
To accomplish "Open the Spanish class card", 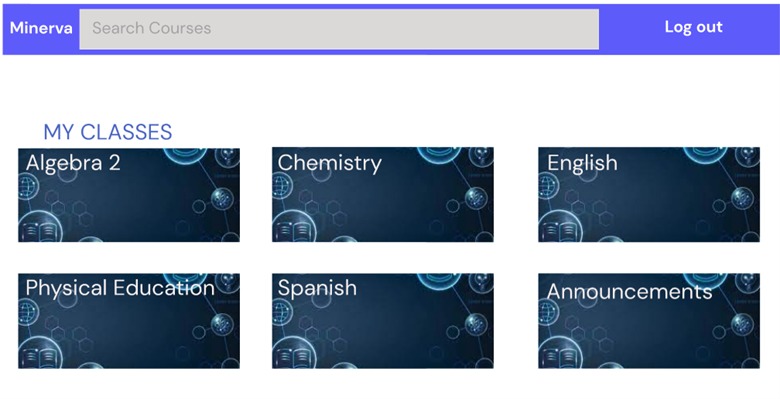I will [383, 321].
